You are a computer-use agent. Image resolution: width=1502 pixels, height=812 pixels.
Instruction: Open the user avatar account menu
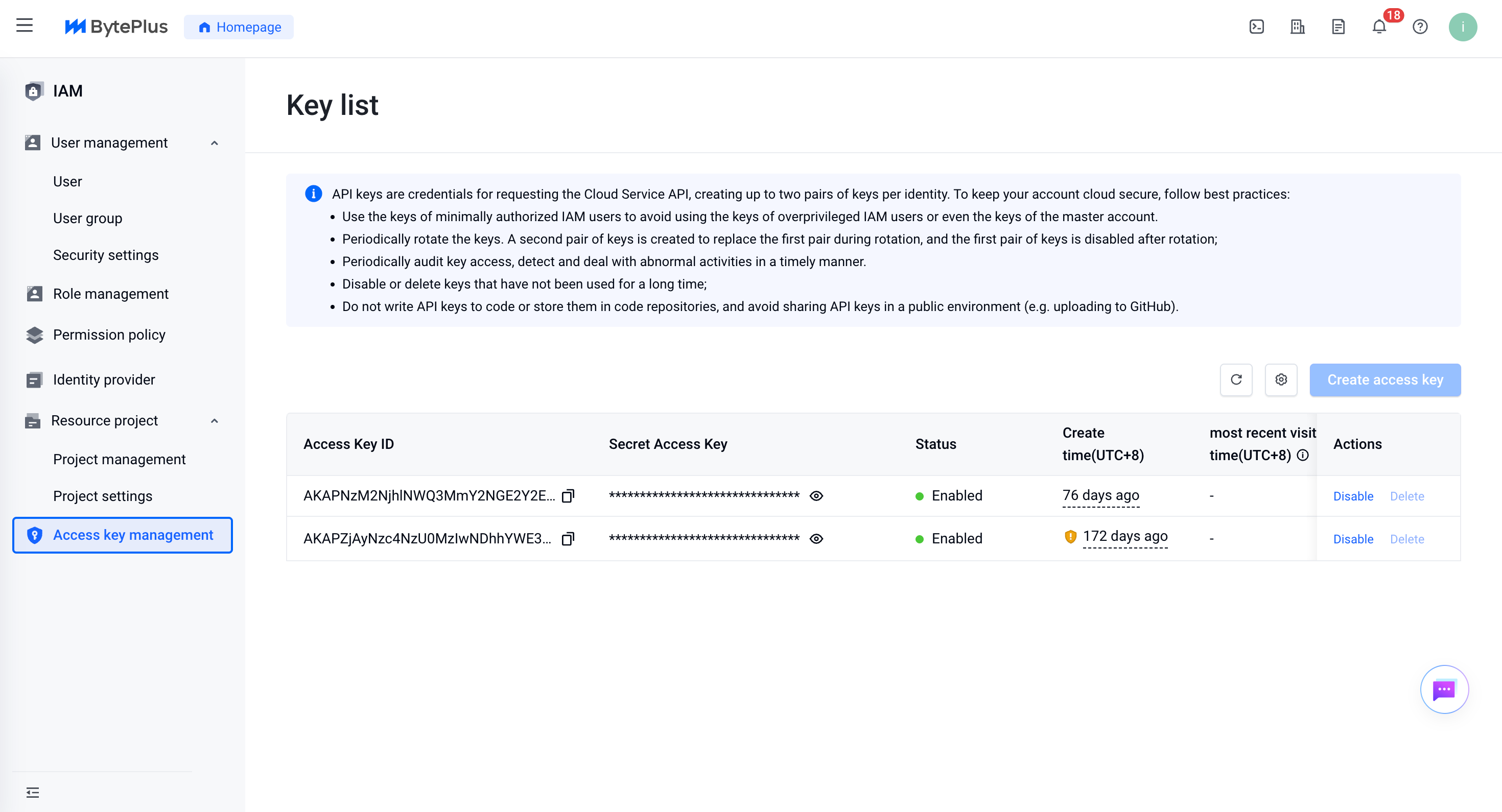point(1462,27)
